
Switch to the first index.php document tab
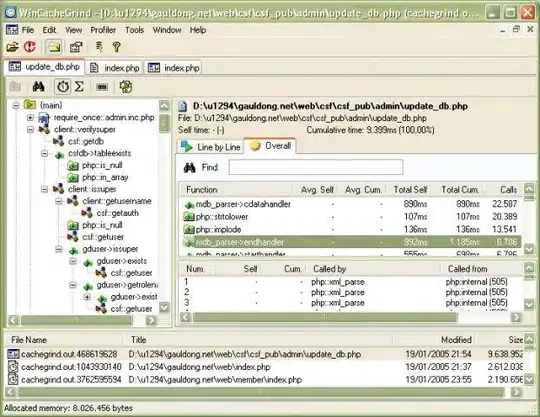(115, 68)
